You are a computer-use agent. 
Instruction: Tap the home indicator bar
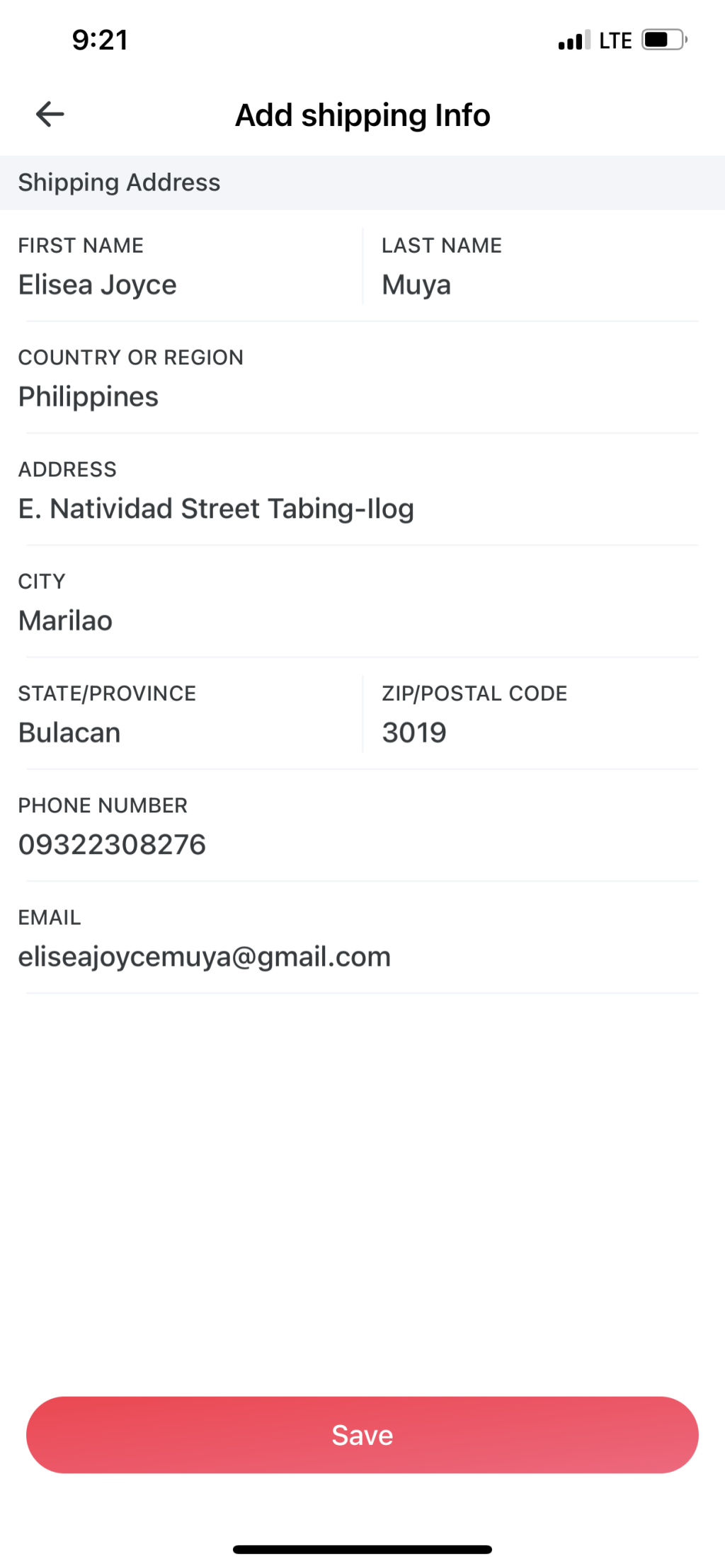click(362, 1549)
